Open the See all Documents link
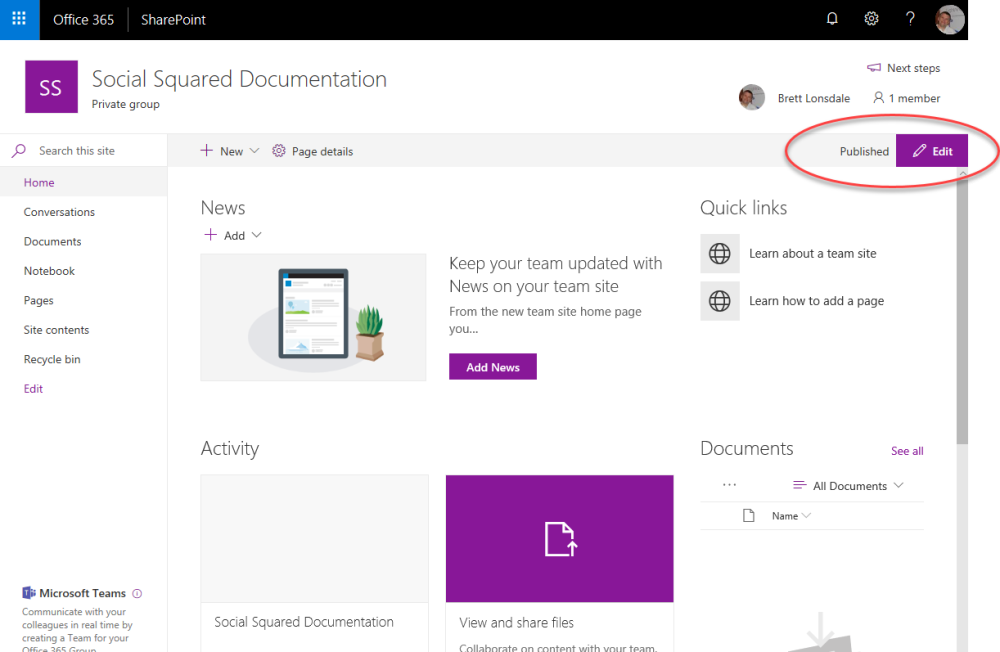The height and width of the screenshot is (652, 1000). click(x=907, y=450)
